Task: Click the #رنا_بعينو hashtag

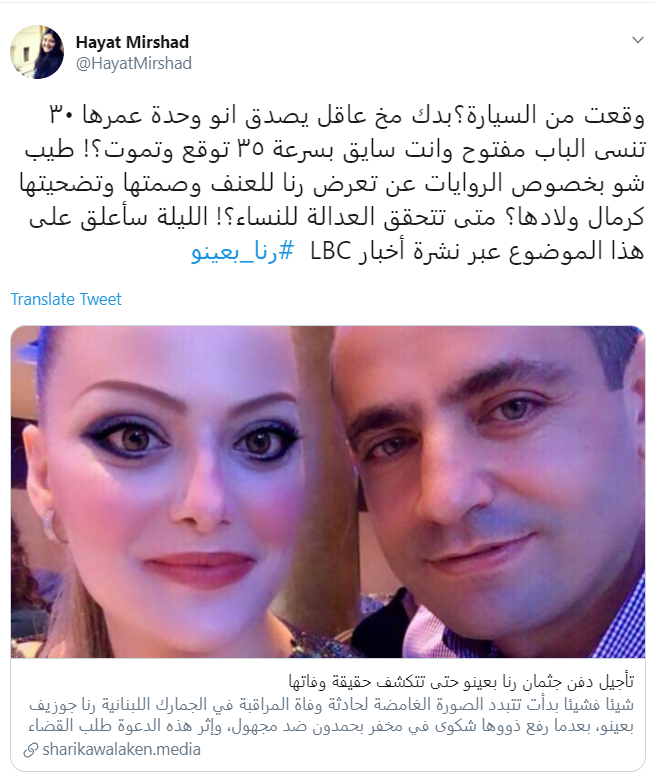Action: pos(243,251)
